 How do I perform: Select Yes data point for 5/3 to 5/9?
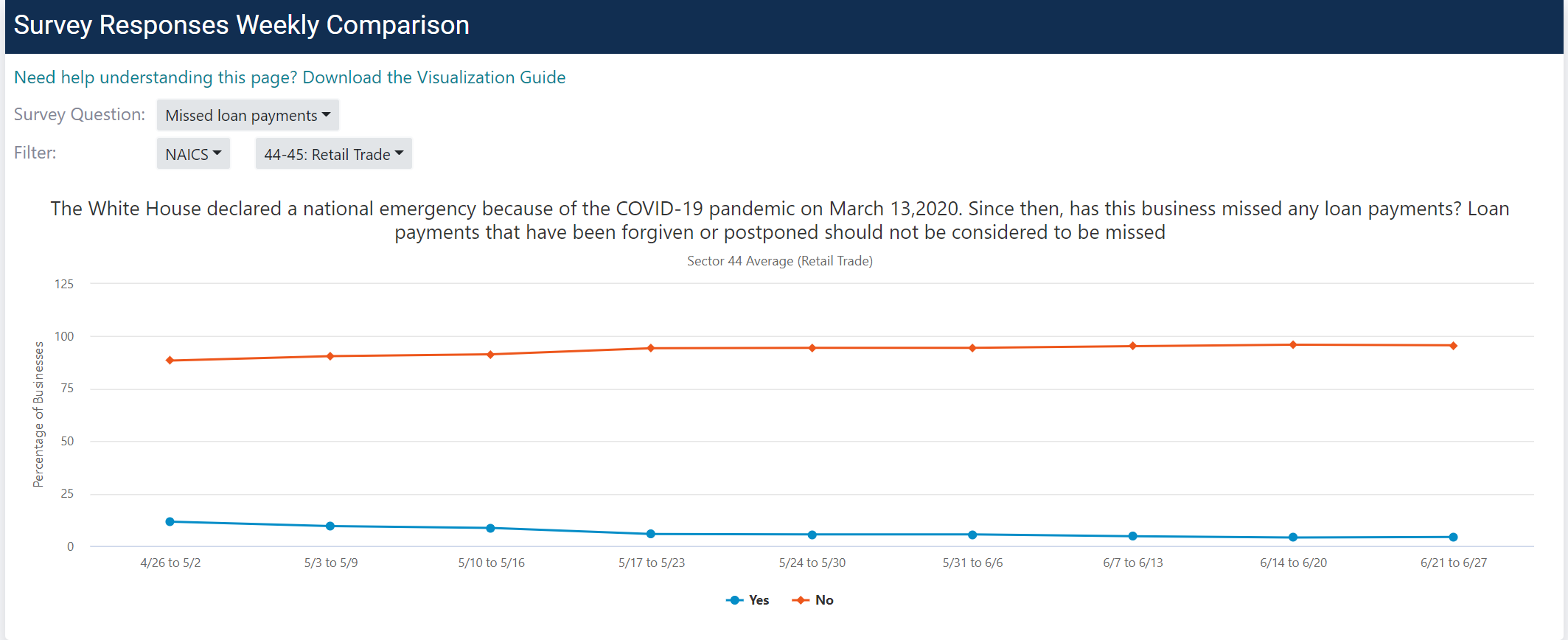330,526
